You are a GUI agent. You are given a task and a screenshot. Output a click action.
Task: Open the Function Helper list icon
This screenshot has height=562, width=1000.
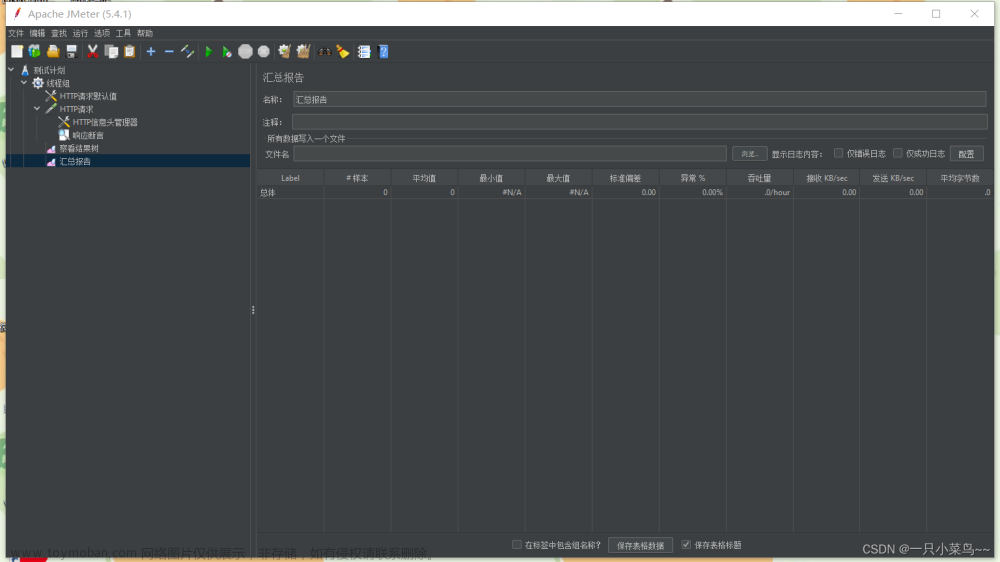point(364,52)
